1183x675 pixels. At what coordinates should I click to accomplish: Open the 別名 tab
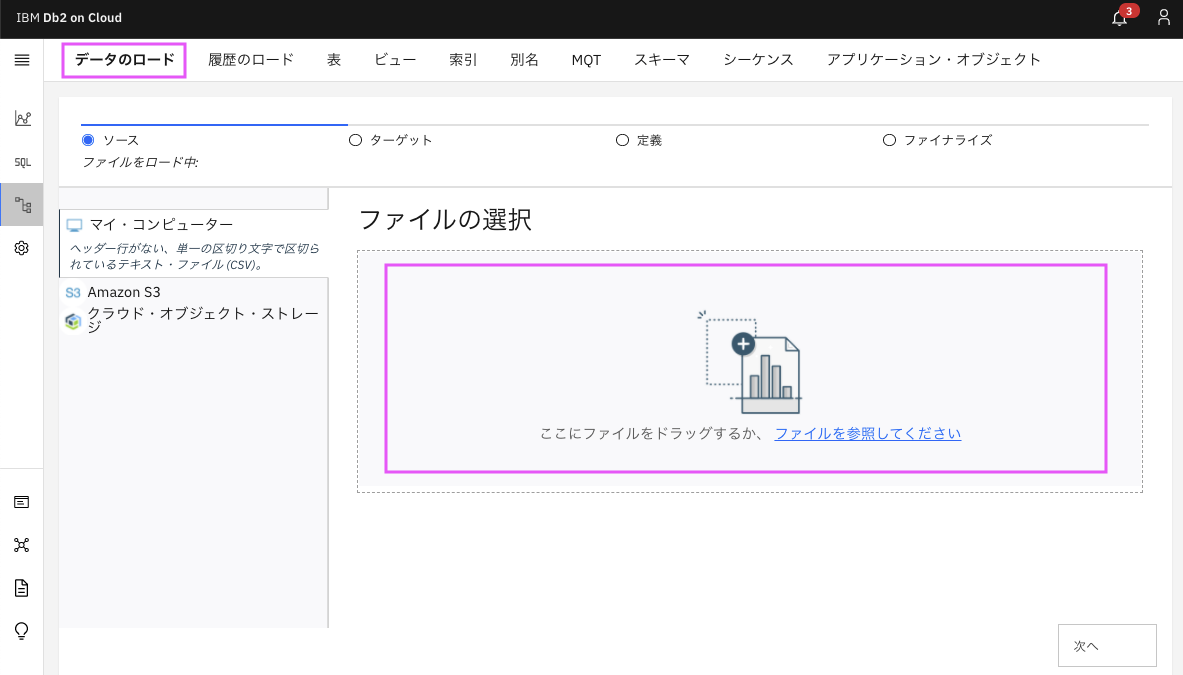click(524, 60)
